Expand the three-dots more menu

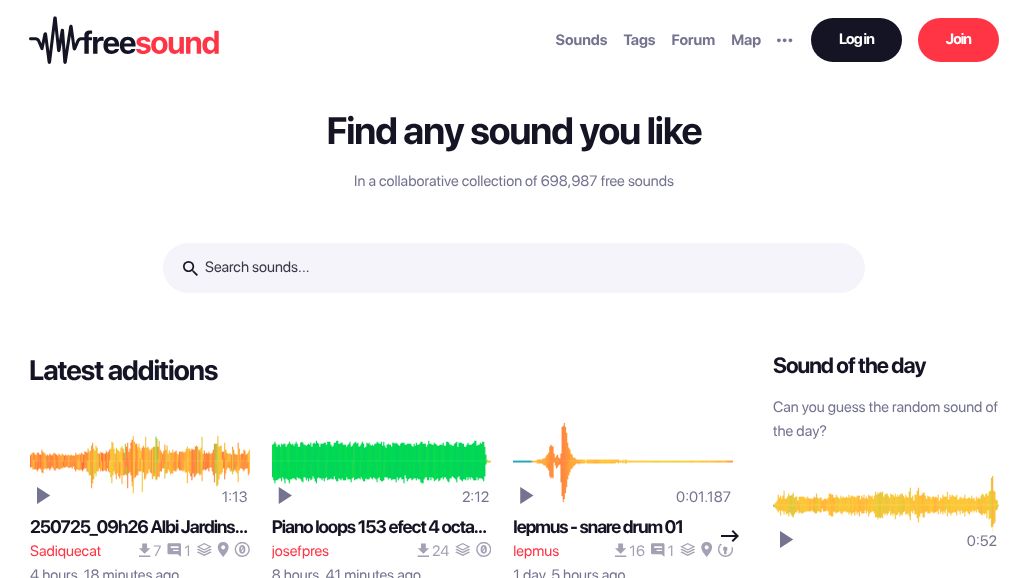(784, 40)
